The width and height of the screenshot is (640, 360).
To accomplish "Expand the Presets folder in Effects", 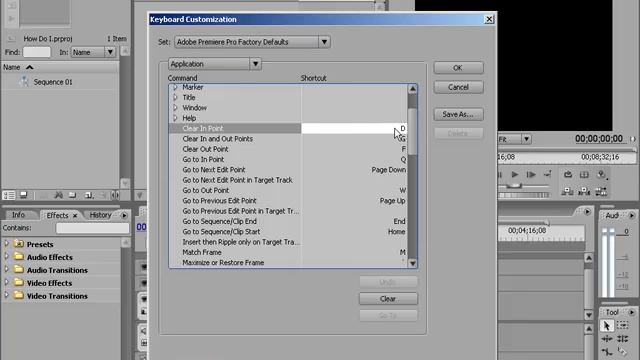I will [x=7, y=244].
